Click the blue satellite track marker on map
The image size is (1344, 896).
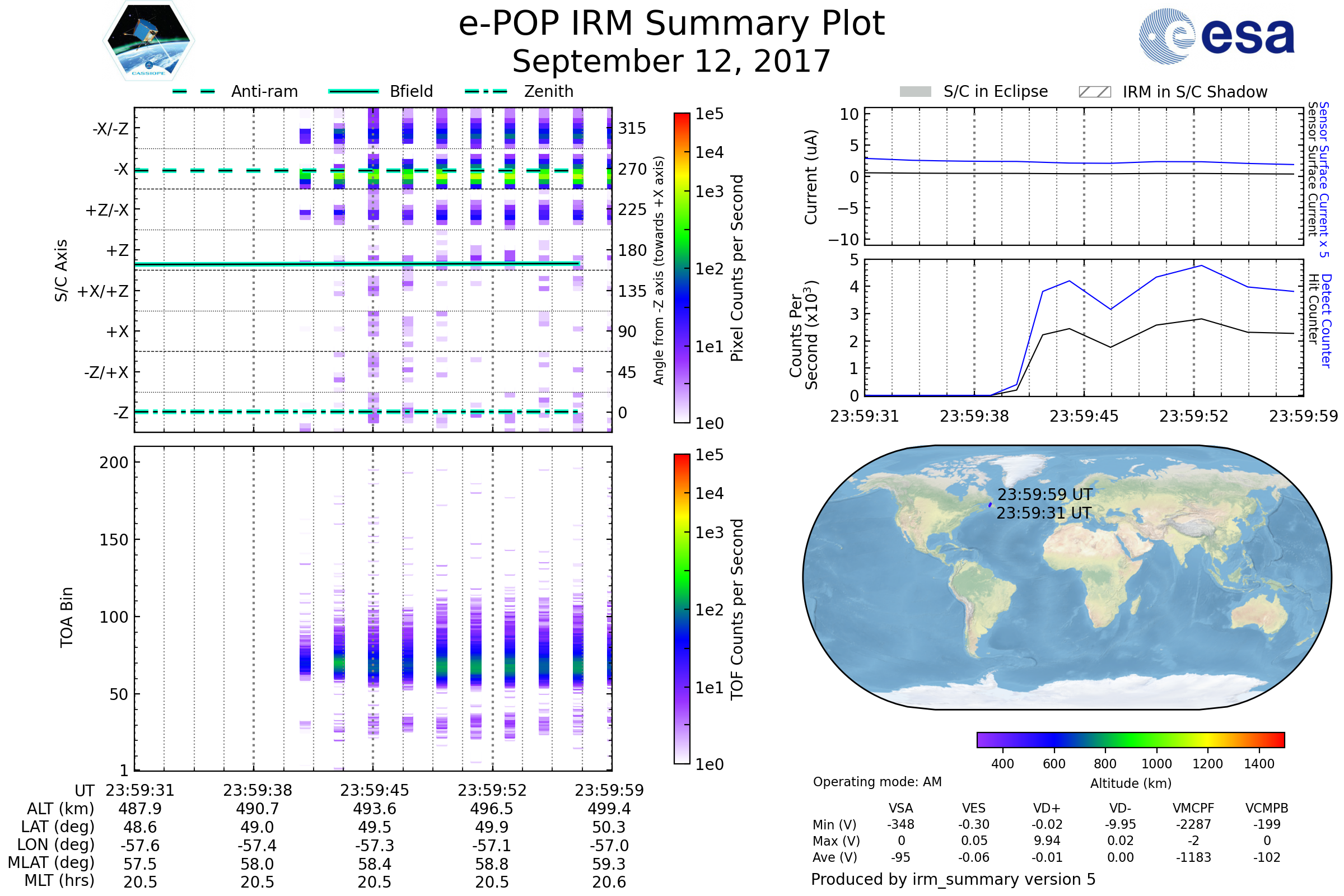click(x=990, y=505)
